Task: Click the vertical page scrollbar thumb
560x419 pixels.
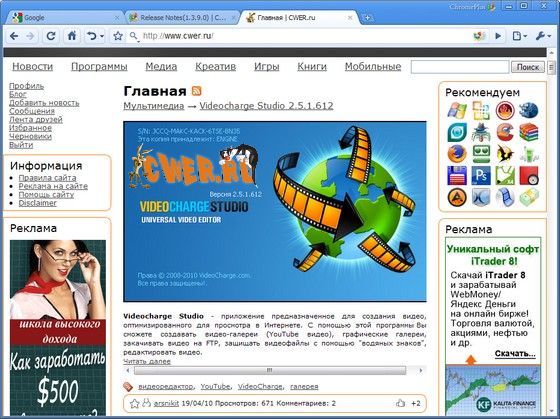Action: pyautogui.click(x=551, y=67)
